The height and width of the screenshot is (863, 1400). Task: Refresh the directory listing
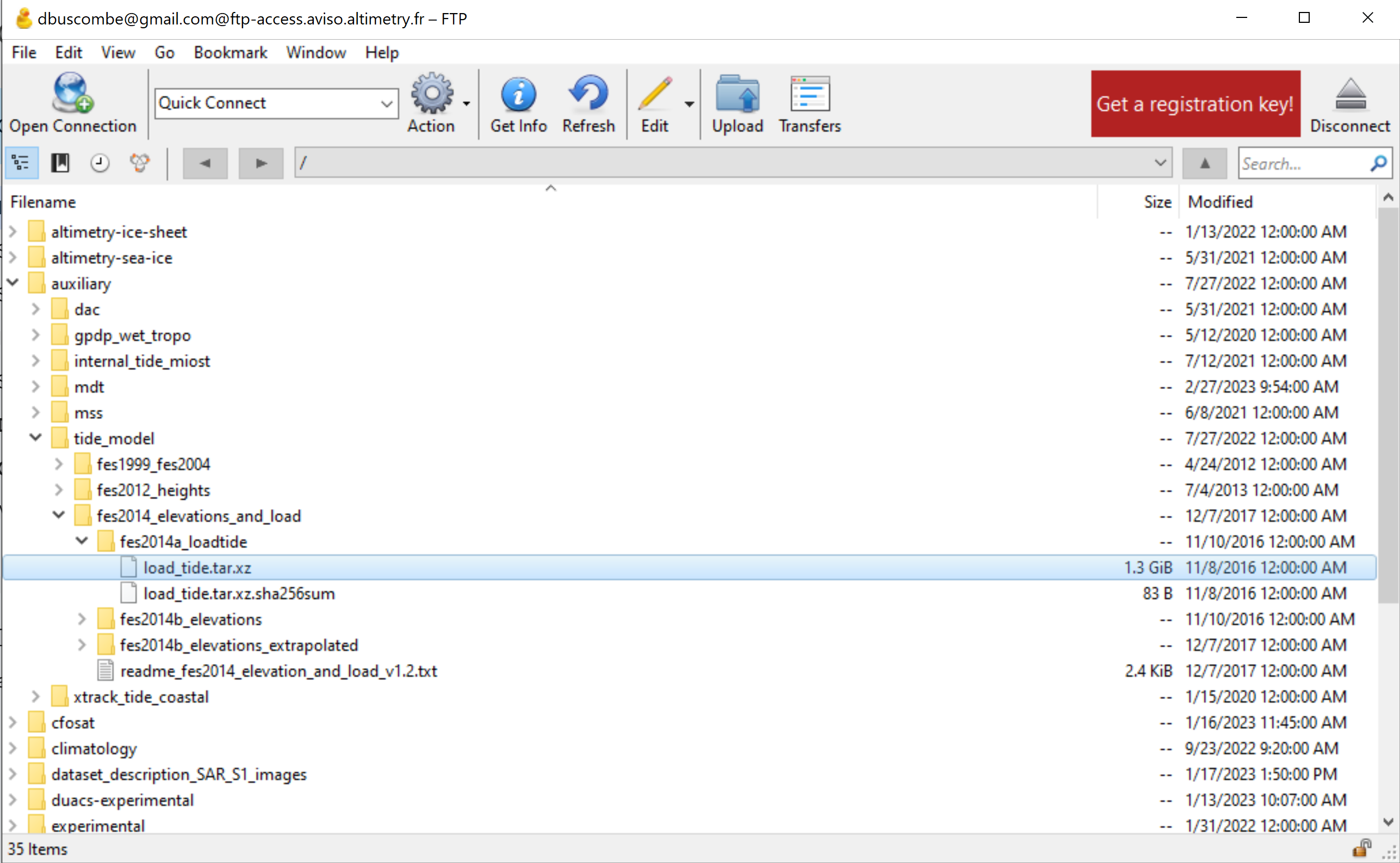(589, 103)
